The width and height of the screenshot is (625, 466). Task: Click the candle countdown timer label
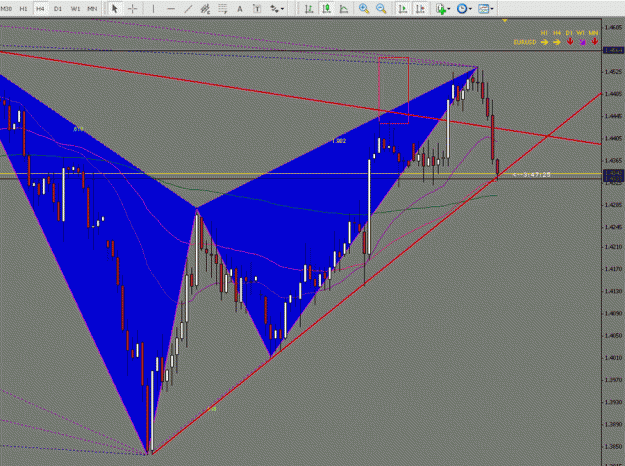(x=532, y=175)
